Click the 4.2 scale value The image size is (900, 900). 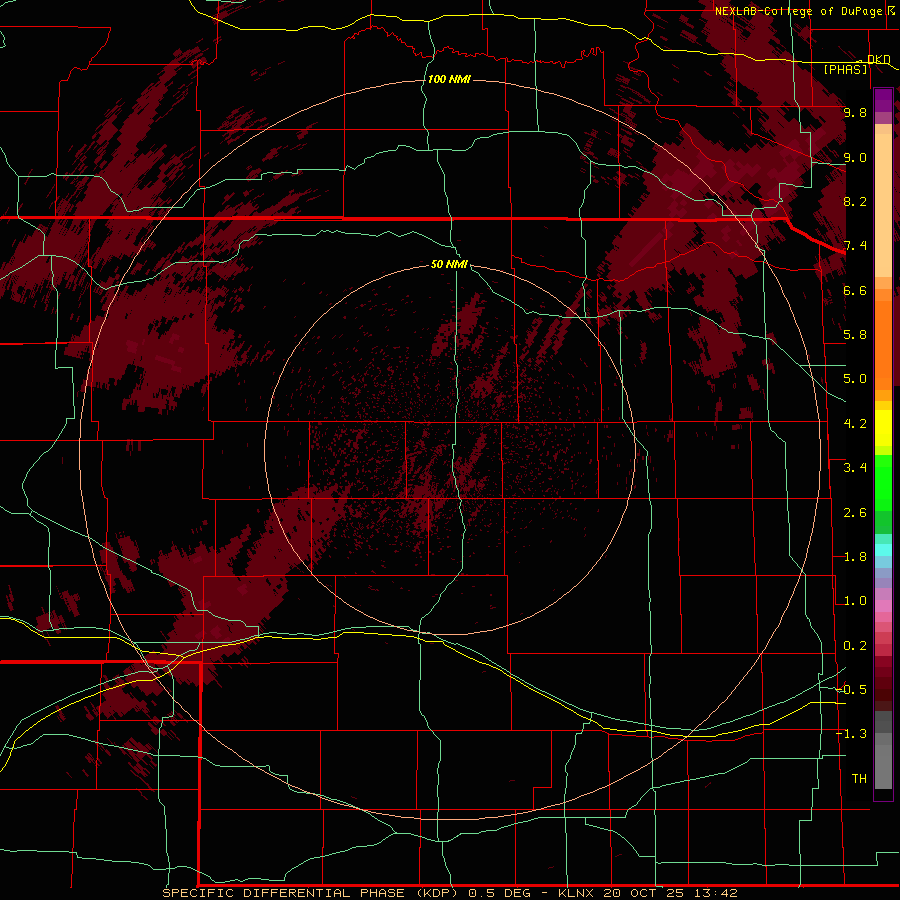click(855, 424)
